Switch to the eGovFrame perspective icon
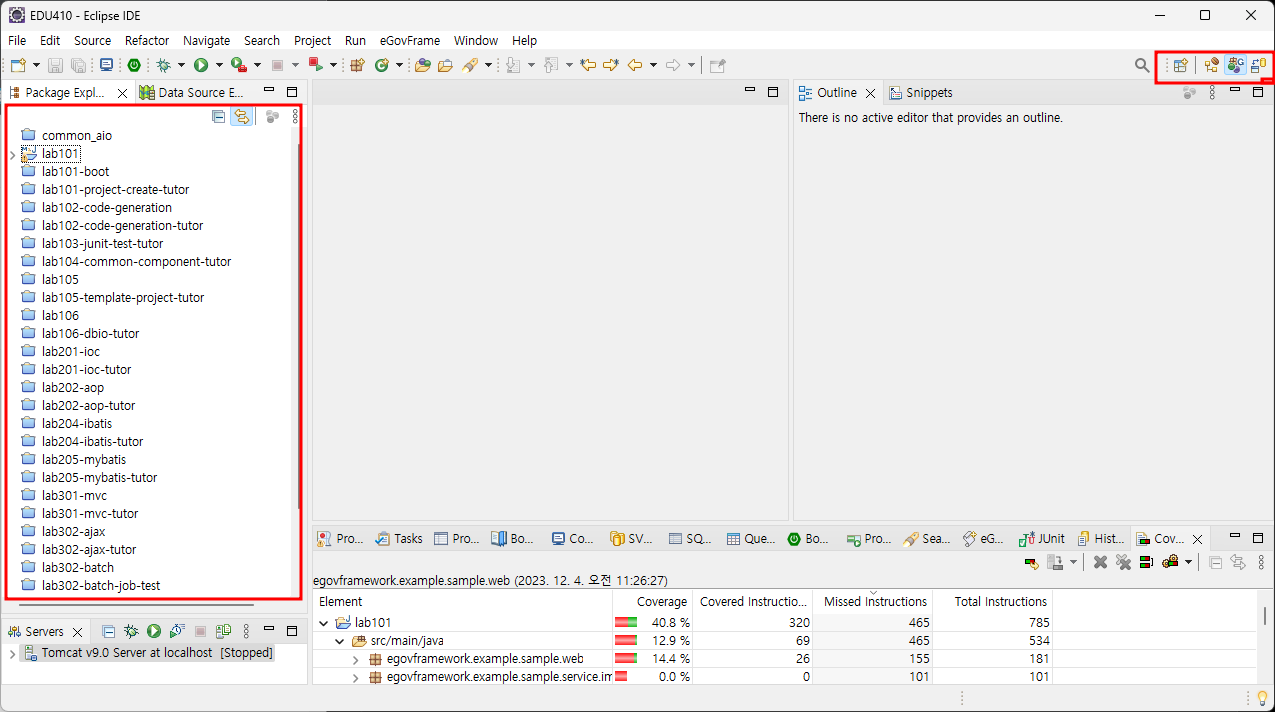1275x712 pixels. tap(1236, 65)
